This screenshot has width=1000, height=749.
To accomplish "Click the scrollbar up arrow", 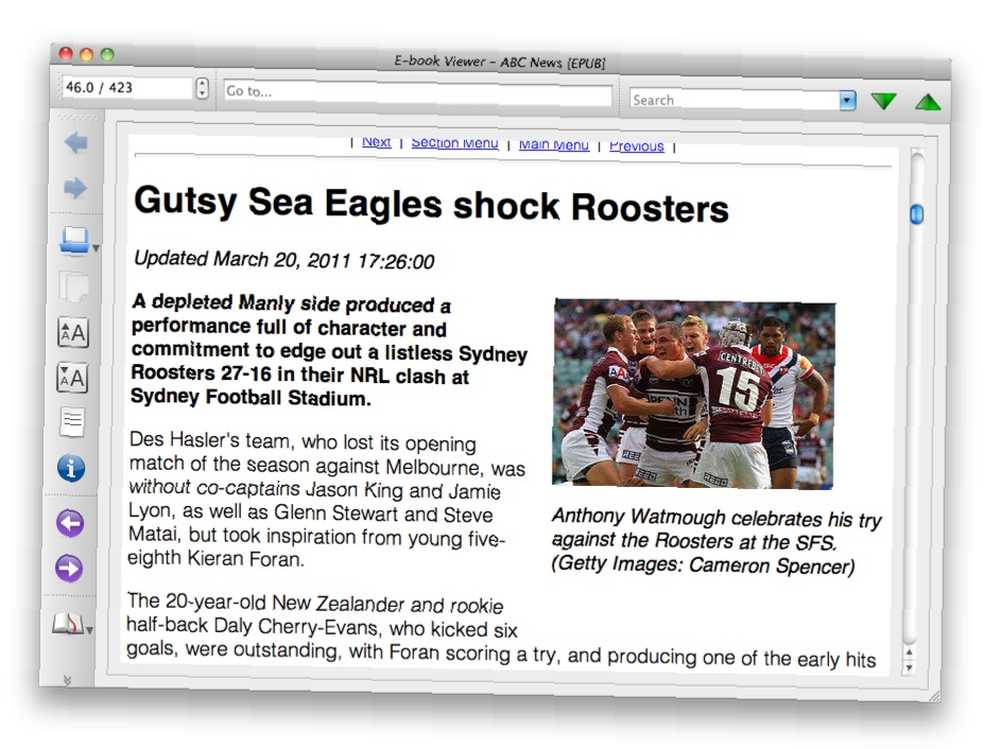I will [909, 652].
